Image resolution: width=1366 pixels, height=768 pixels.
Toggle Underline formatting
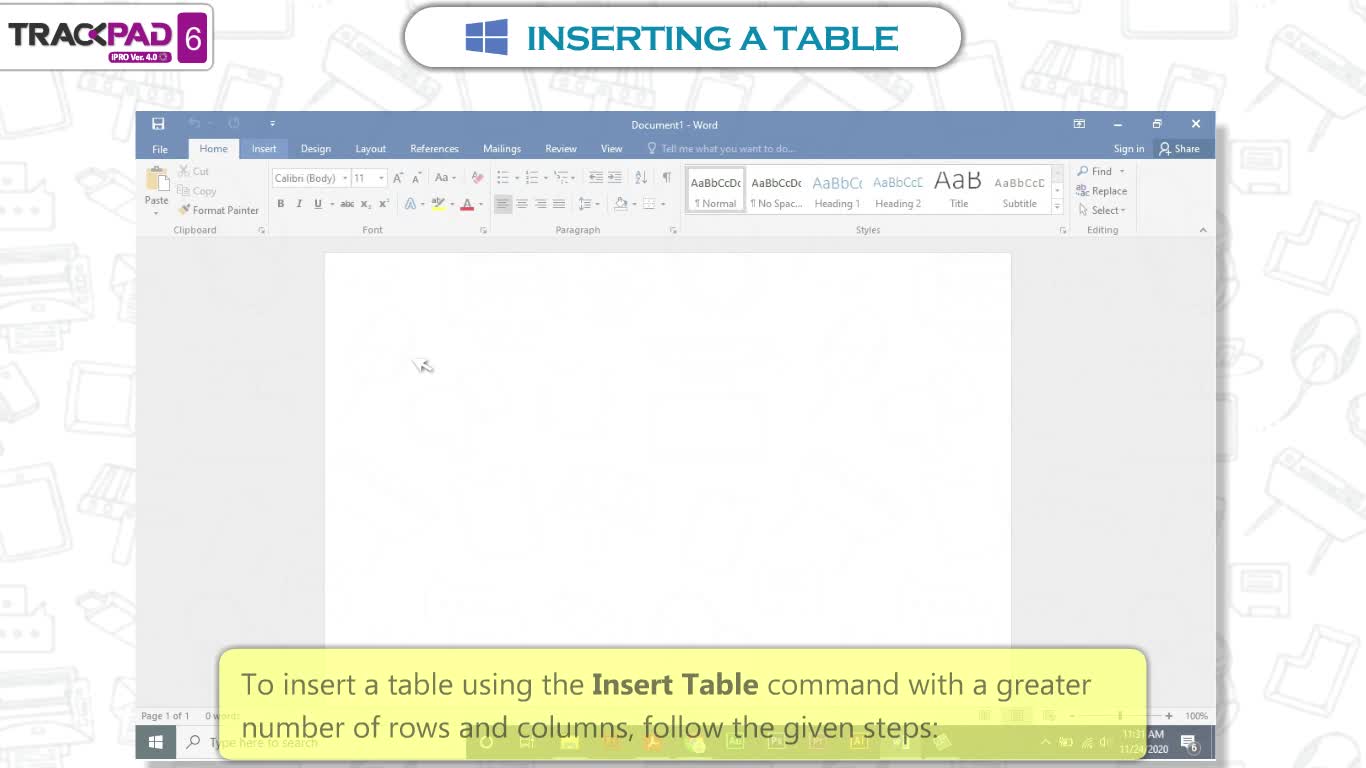tap(318, 204)
